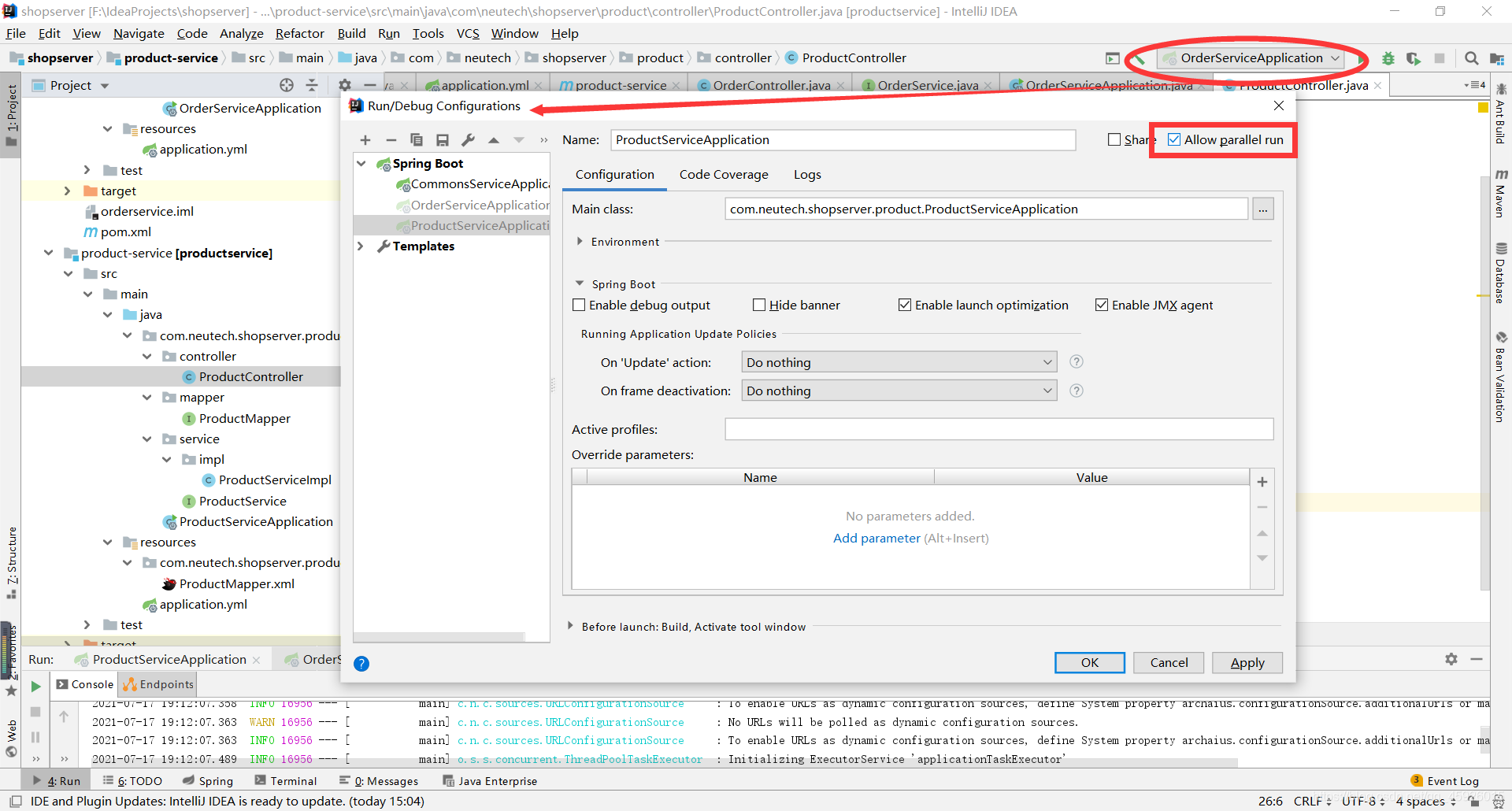Viewport: 1512px width, 811px height.
Task: Switch to Code Coverage tab
Action: [x=724, y=175]
